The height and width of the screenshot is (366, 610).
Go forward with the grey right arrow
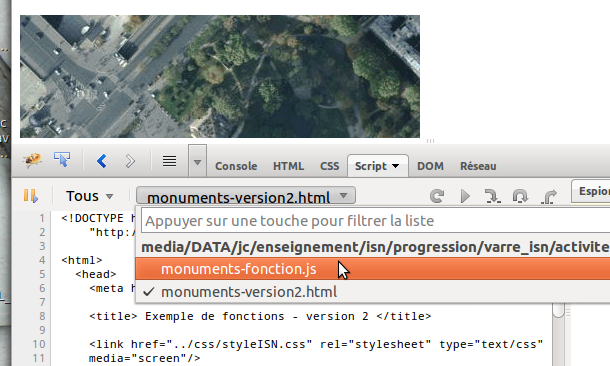coord(130,161)
